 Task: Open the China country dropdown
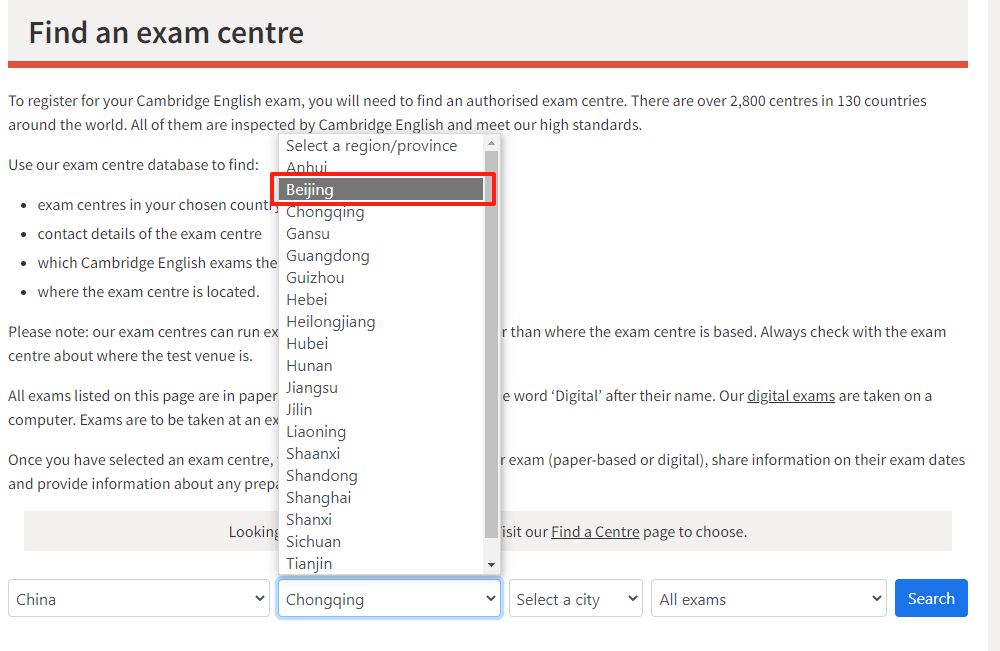(x=139, y=598)
